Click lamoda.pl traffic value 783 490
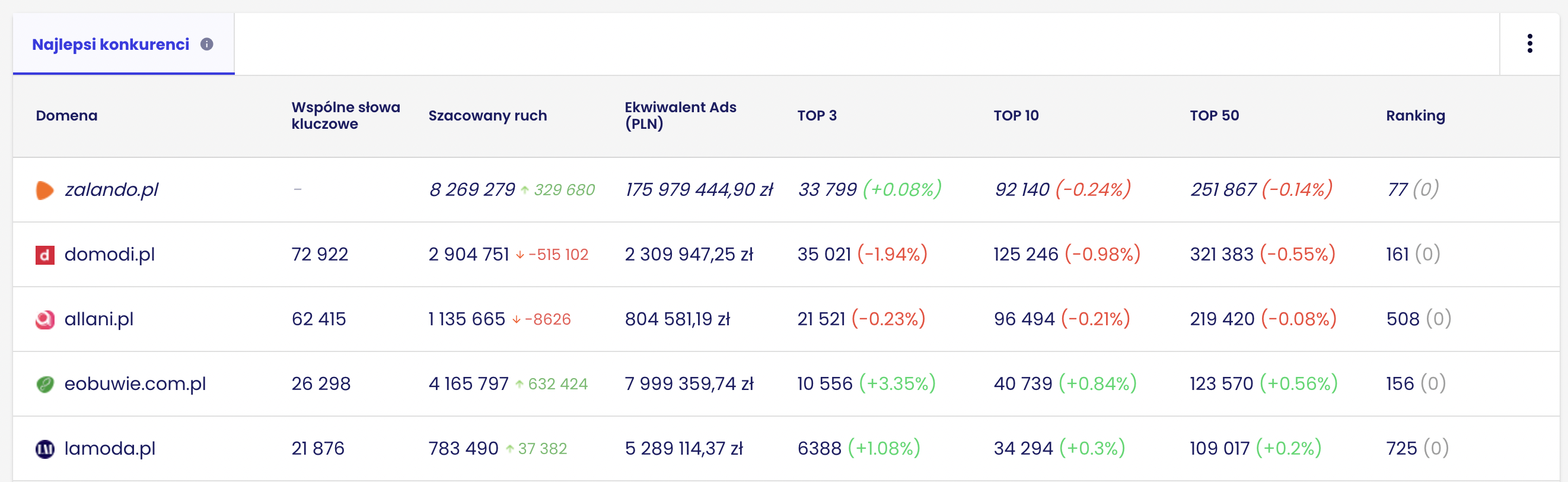This screenshot has height=482, width=1568. [x=463, y=448]
